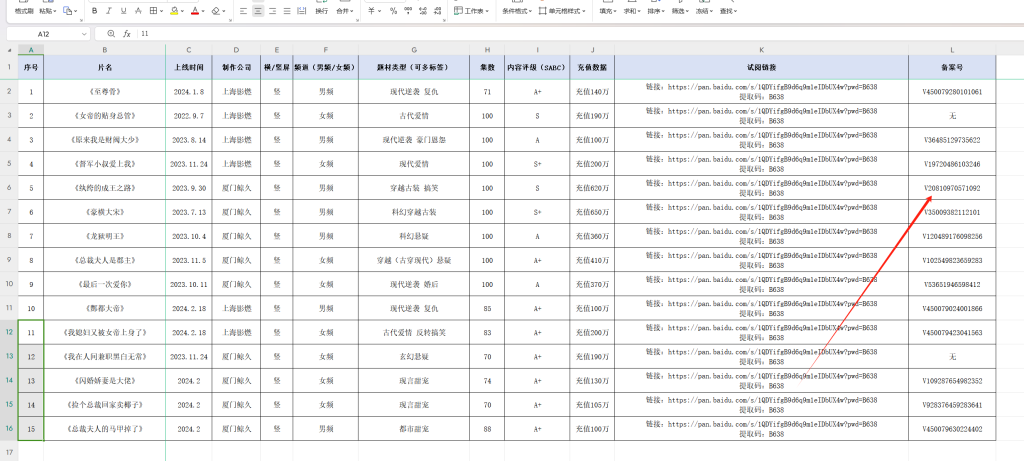Select the column K header
Image resolution: width=1024 pixels, height=461 pixels.
[x=761, y=49]
